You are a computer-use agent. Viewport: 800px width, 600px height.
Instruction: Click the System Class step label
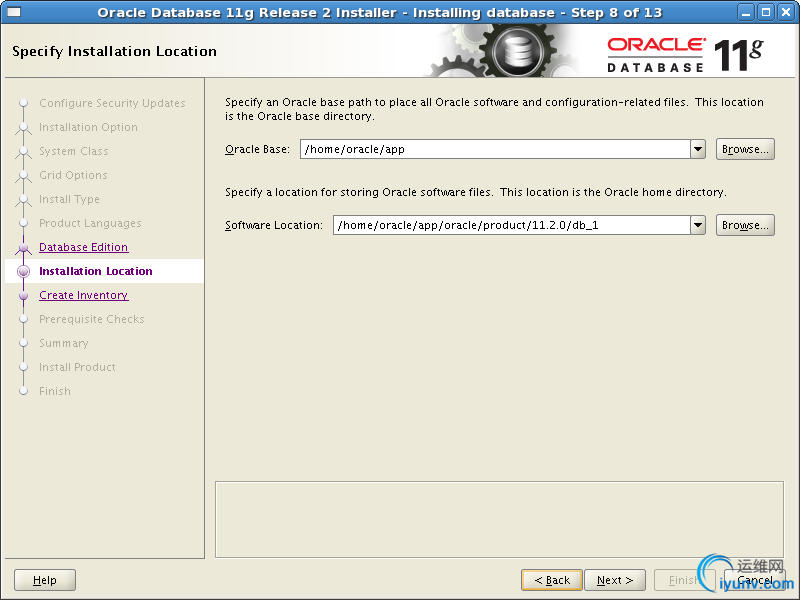pos(73,151)
